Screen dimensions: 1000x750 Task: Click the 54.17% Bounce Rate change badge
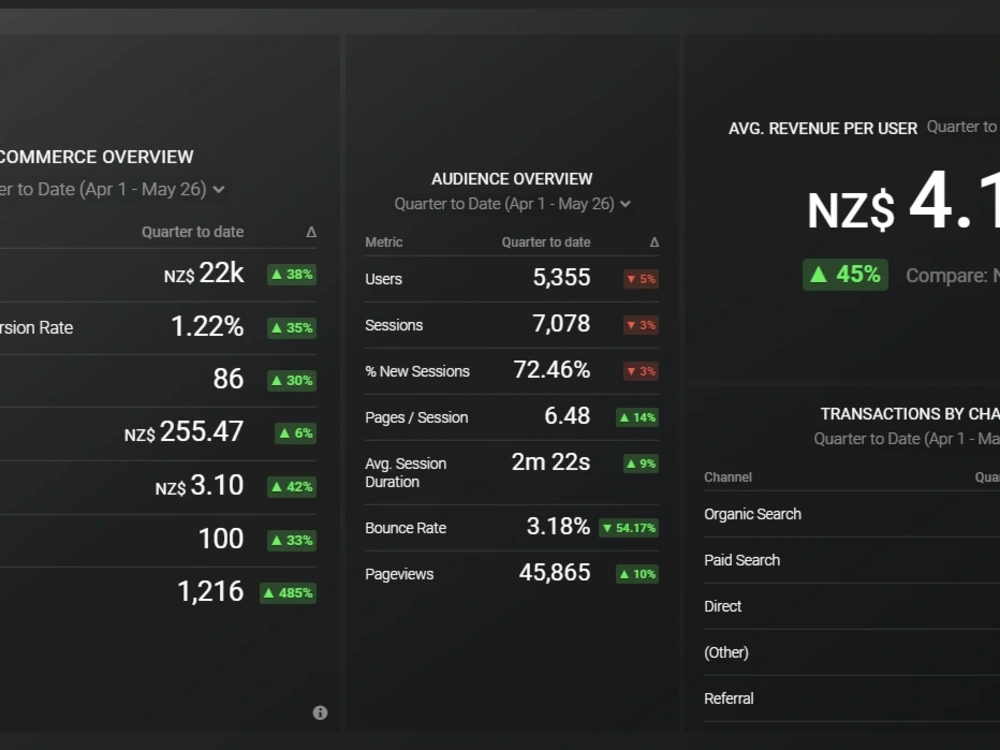coord(629,528)
